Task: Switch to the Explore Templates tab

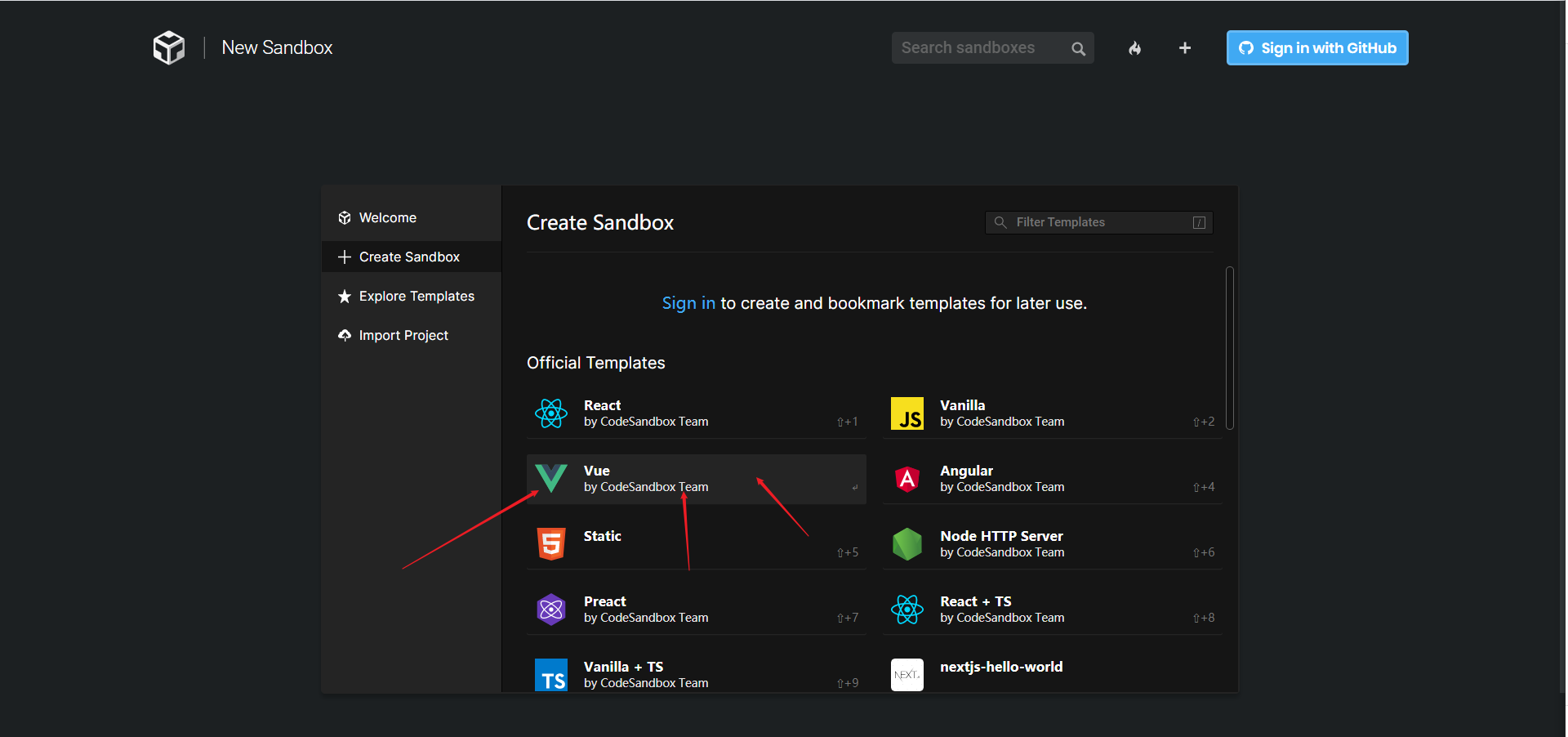Action: pos(412,296)
